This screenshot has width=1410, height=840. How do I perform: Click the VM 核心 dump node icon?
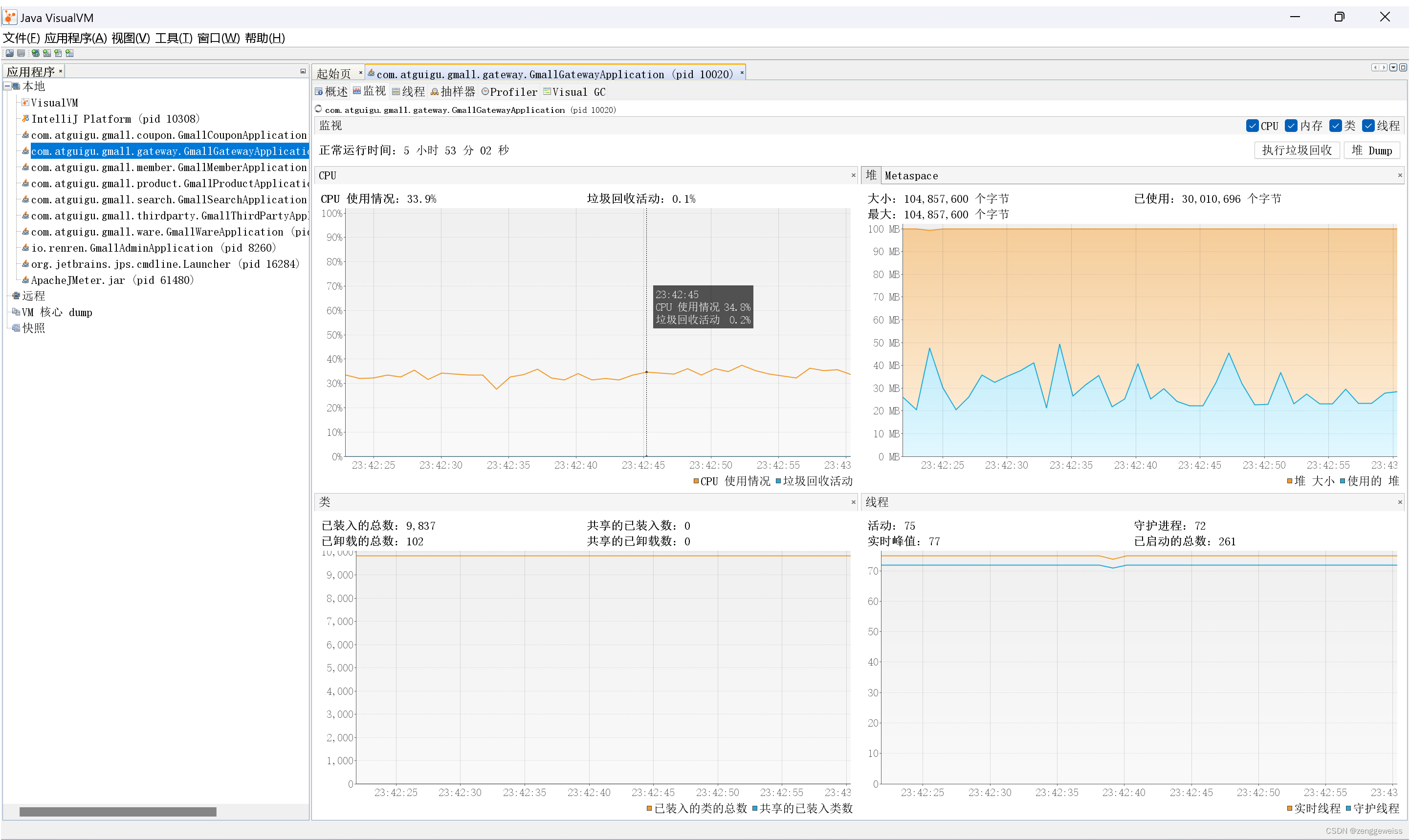[17, 312]
